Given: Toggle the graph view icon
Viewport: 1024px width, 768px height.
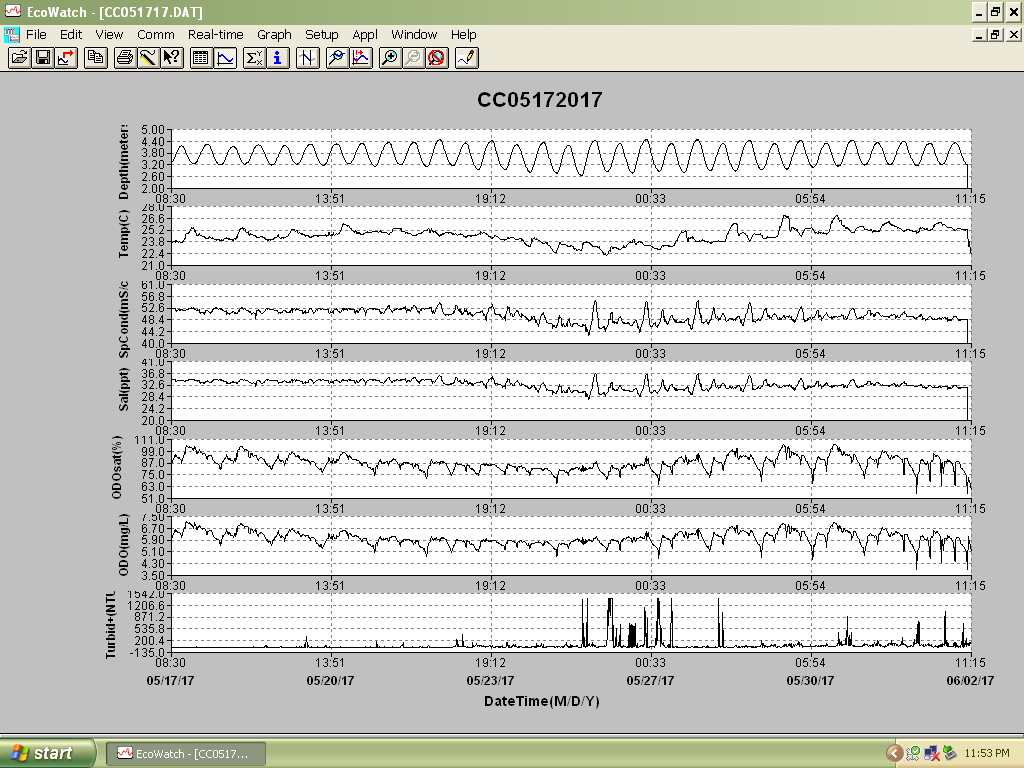Looking at the screenshot, I should click(x=225, y=58).
